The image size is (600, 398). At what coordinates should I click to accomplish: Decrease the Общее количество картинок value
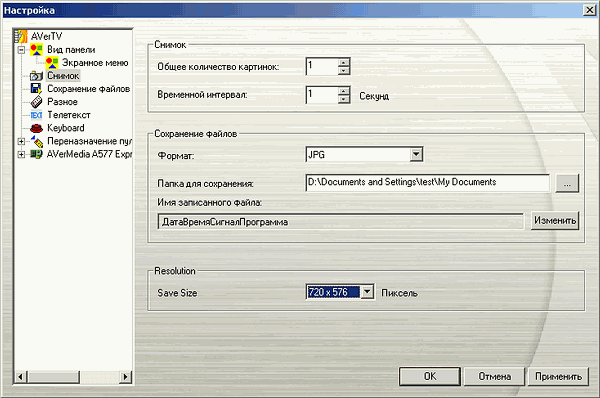point(344,70)
